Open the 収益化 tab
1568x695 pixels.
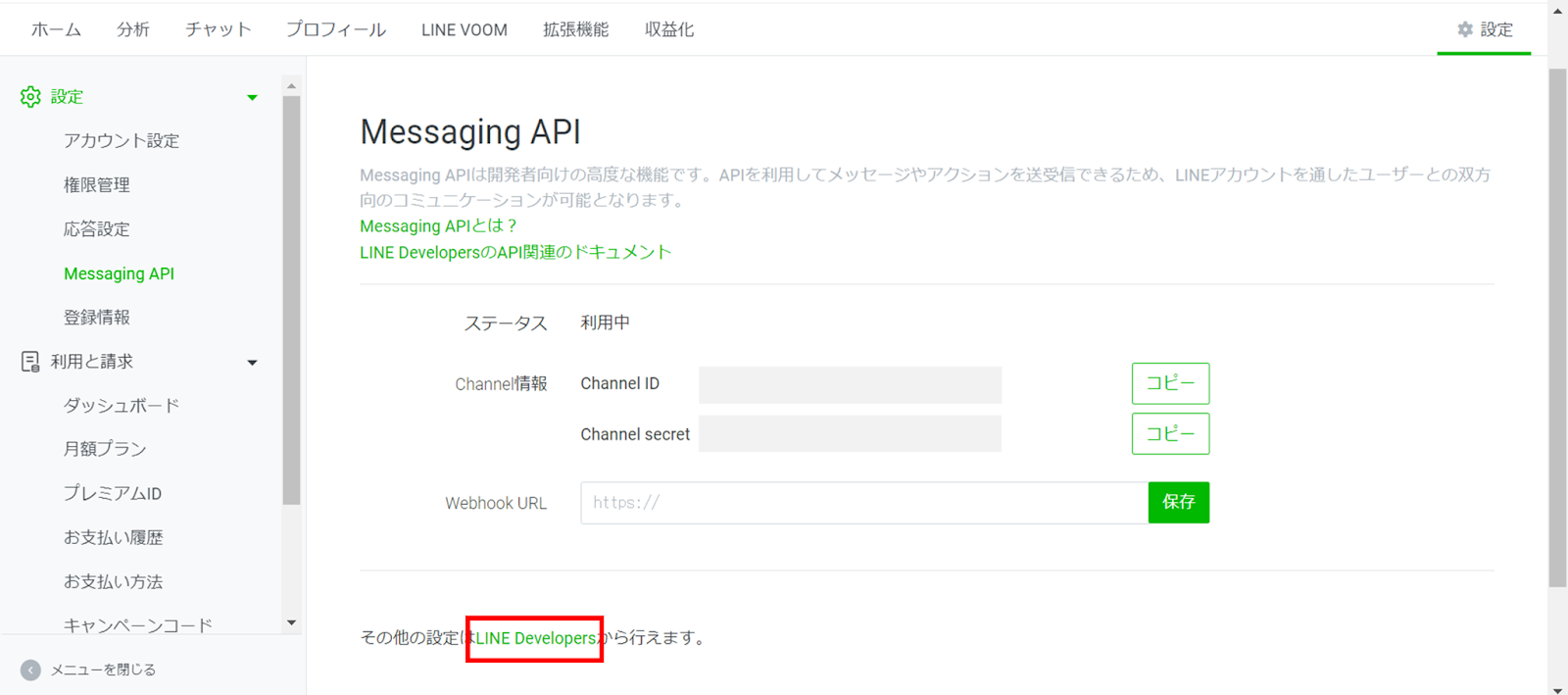point(669,29)
